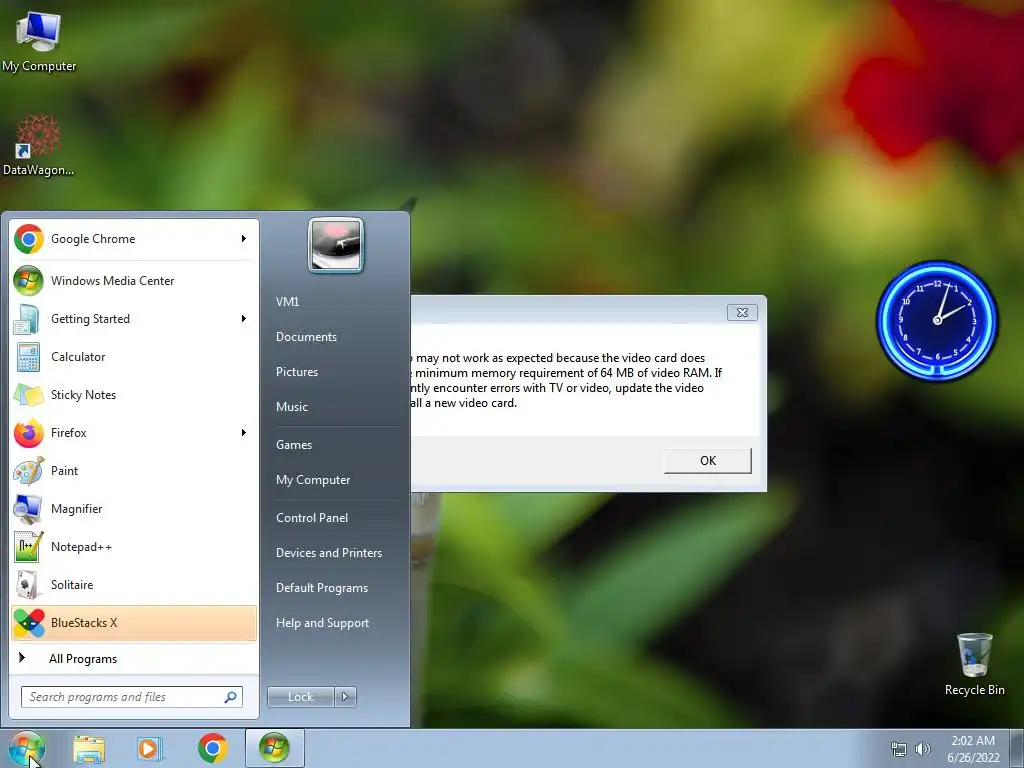Select DataWagon desktop shortcut
This screenshot has height=768, width=1024.
coord(38,145)
